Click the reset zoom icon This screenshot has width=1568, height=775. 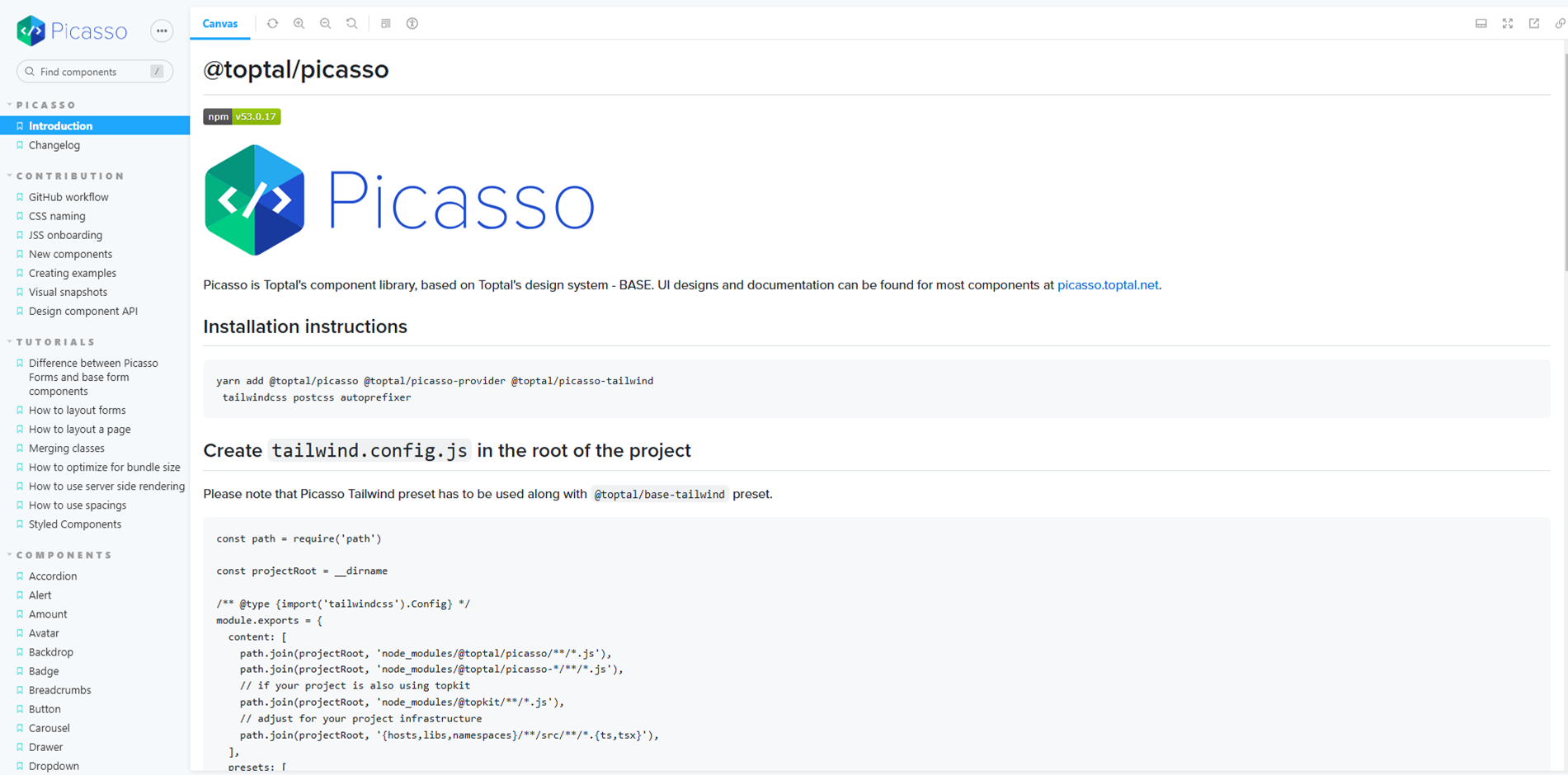coord(352,24)
